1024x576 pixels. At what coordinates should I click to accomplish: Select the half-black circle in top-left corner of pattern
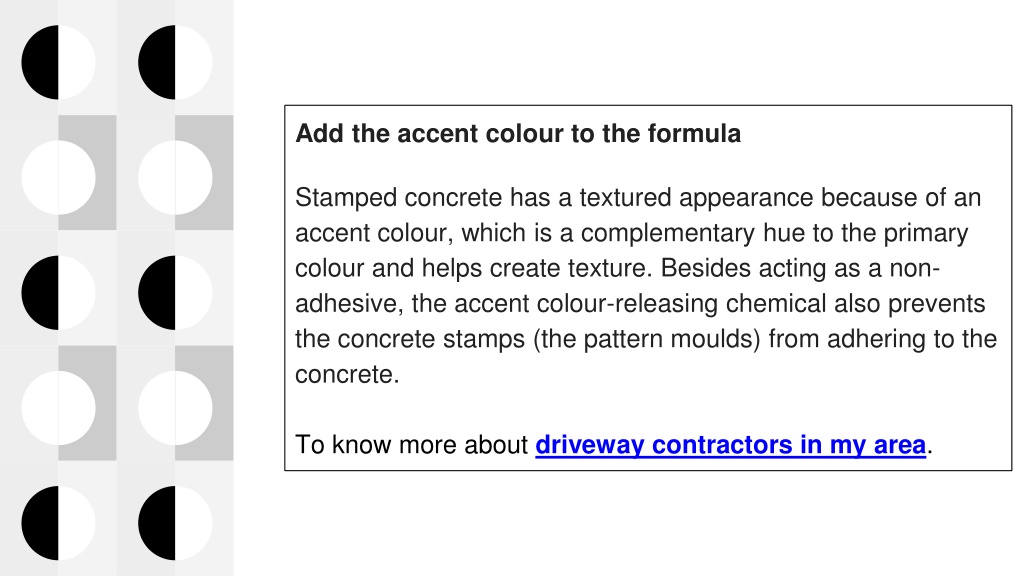pos(58,63)
